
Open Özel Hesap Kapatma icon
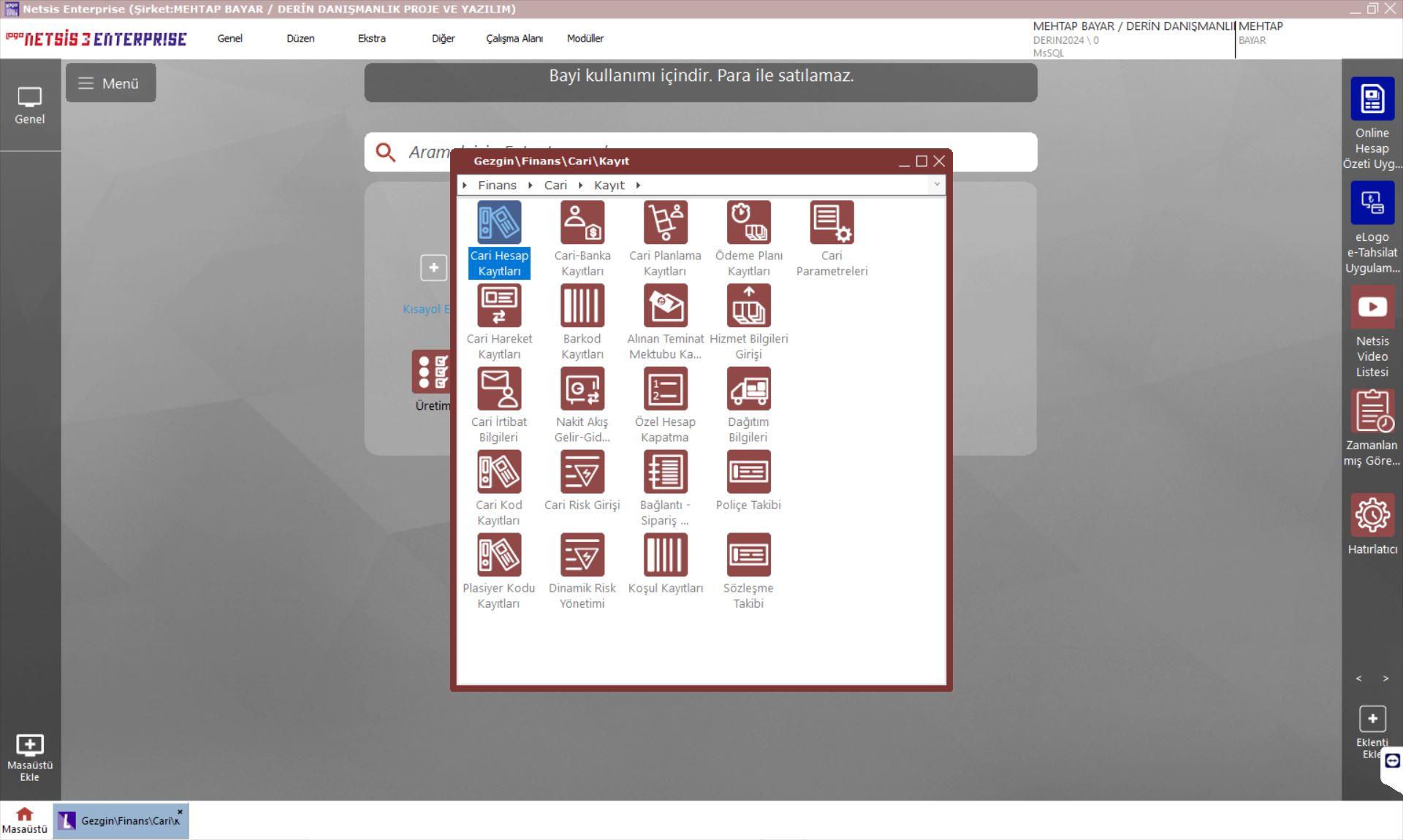pos(665,389)
